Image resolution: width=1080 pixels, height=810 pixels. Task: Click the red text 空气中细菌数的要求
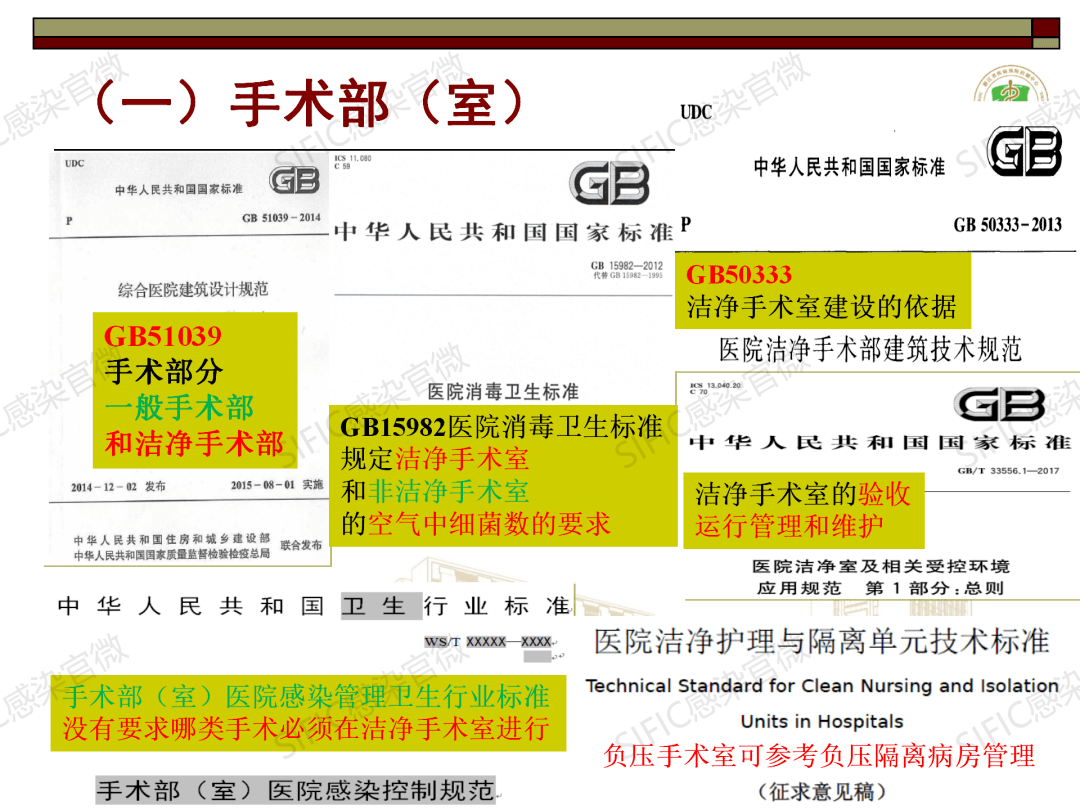point(489,524)
